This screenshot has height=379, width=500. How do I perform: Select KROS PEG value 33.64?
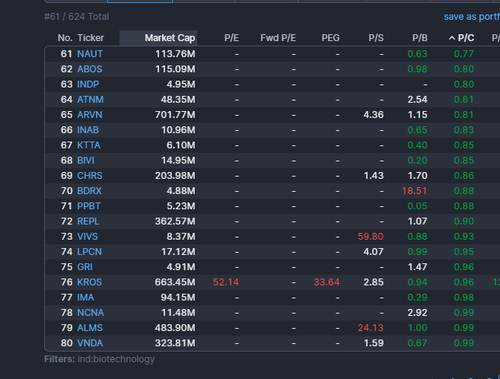326,282
